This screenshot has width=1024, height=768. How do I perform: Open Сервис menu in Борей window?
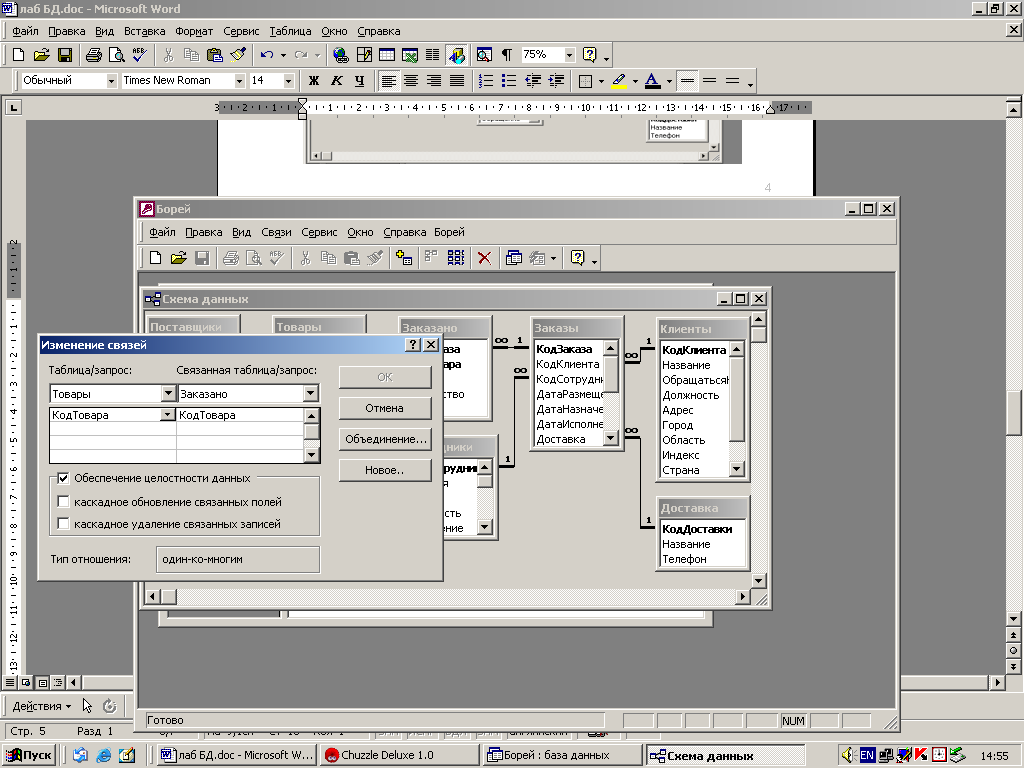click(x=319, y=232)
